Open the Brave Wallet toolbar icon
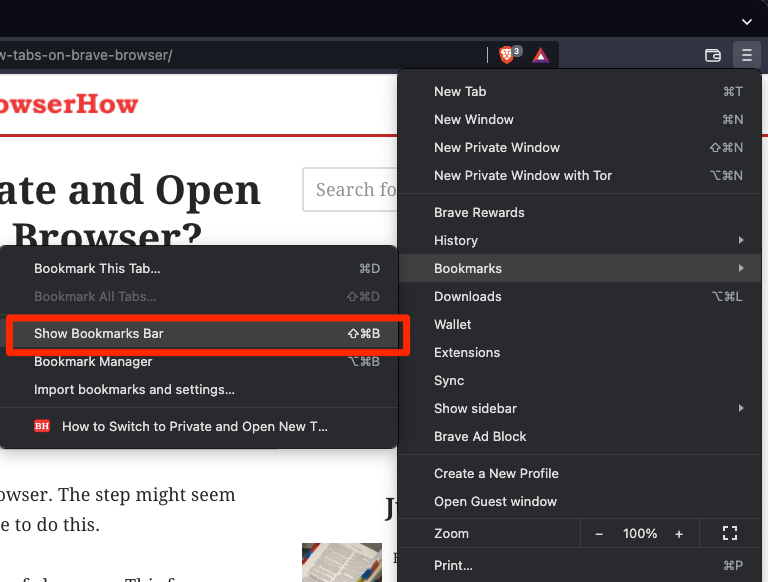Screen dimensions: 768x582 (713, 55)
